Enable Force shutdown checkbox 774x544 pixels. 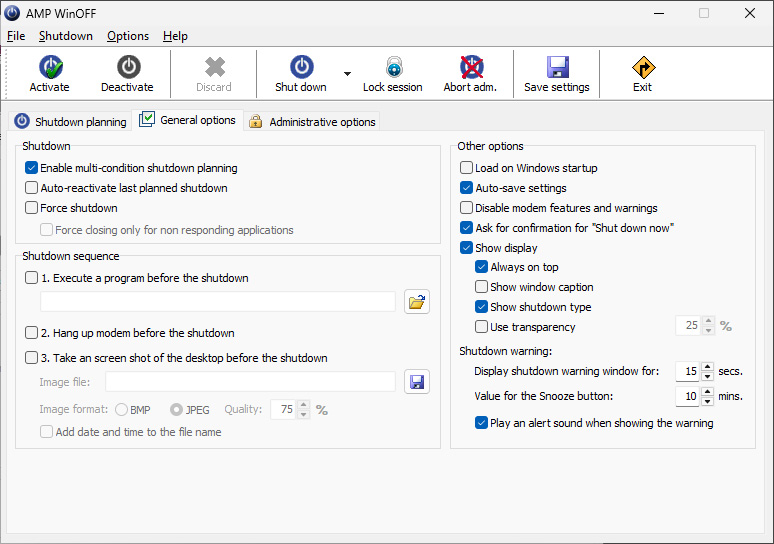[32, 208]
